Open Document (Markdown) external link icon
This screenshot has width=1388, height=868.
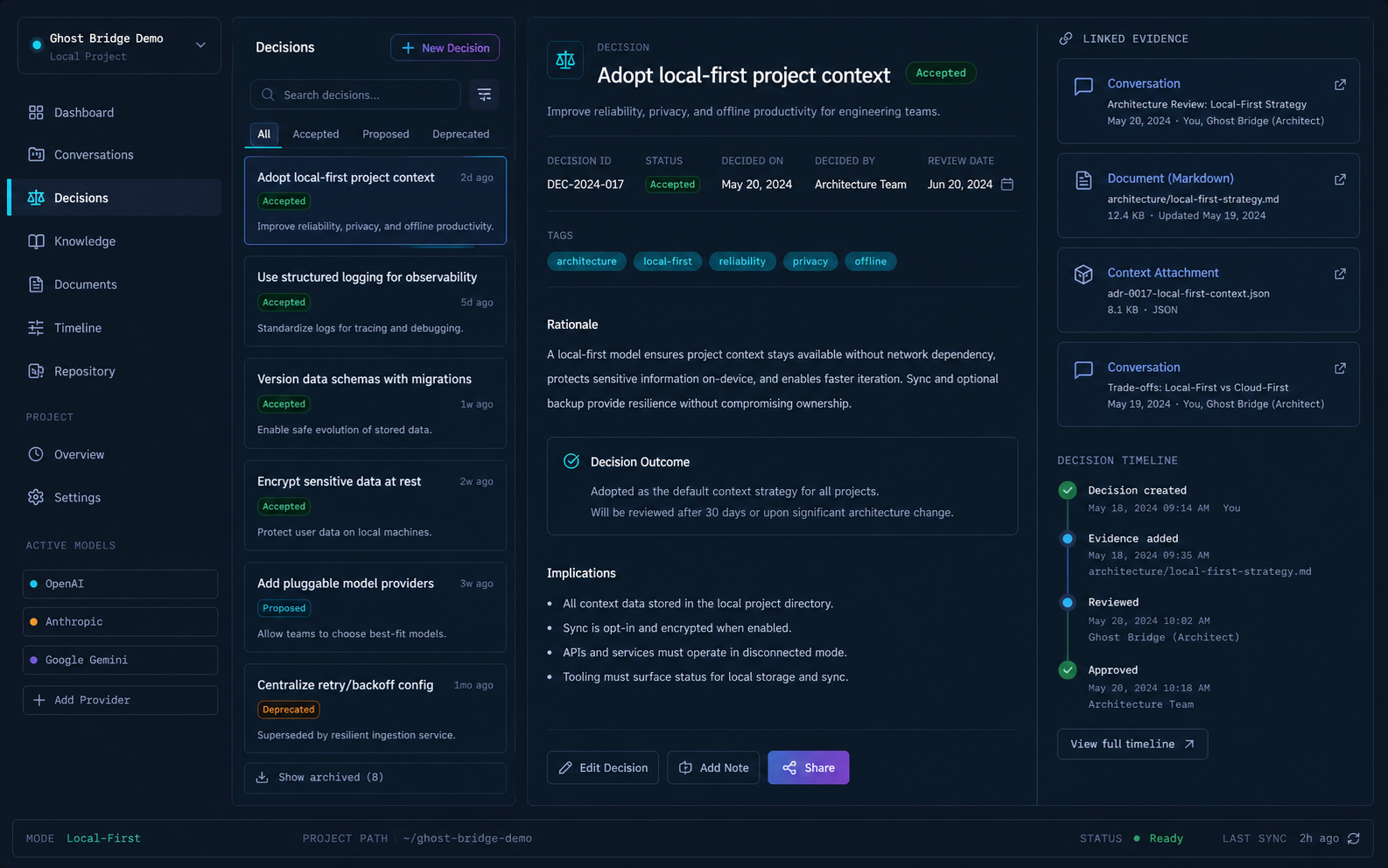coord(1340,179)
